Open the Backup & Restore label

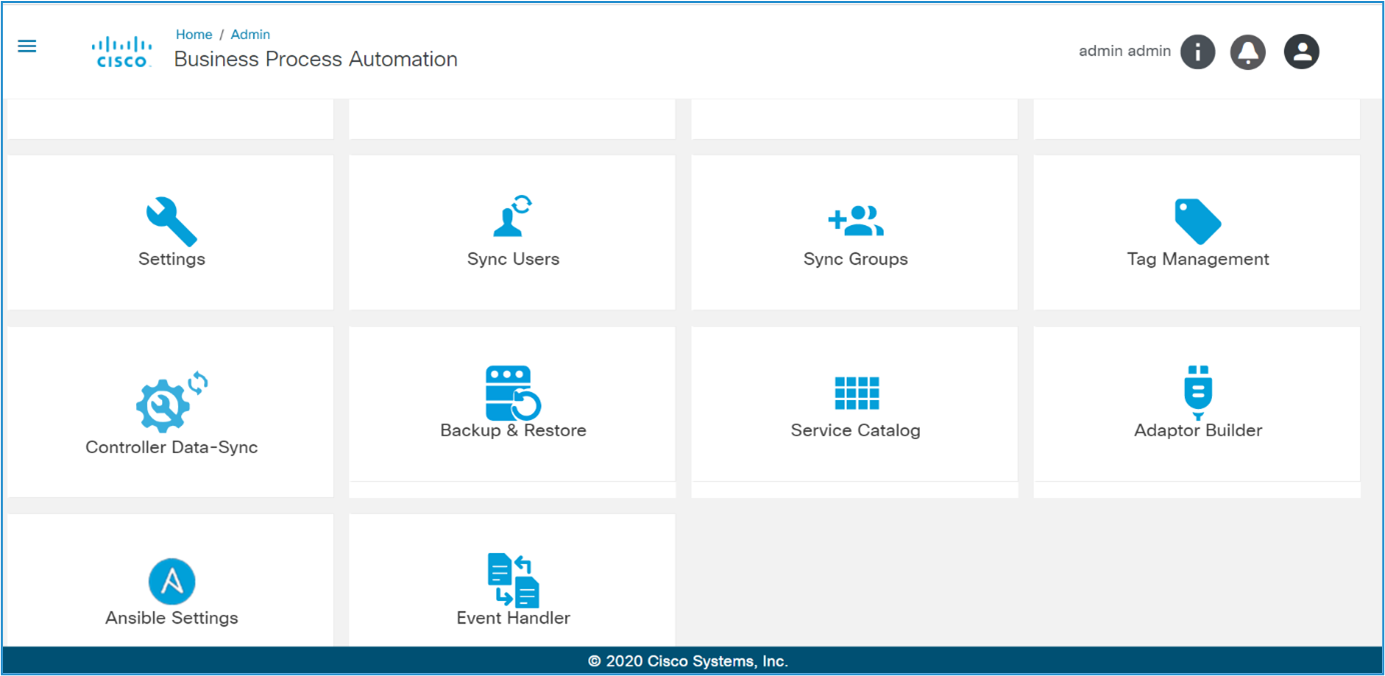pyautogui.click(x=513, y=430)
